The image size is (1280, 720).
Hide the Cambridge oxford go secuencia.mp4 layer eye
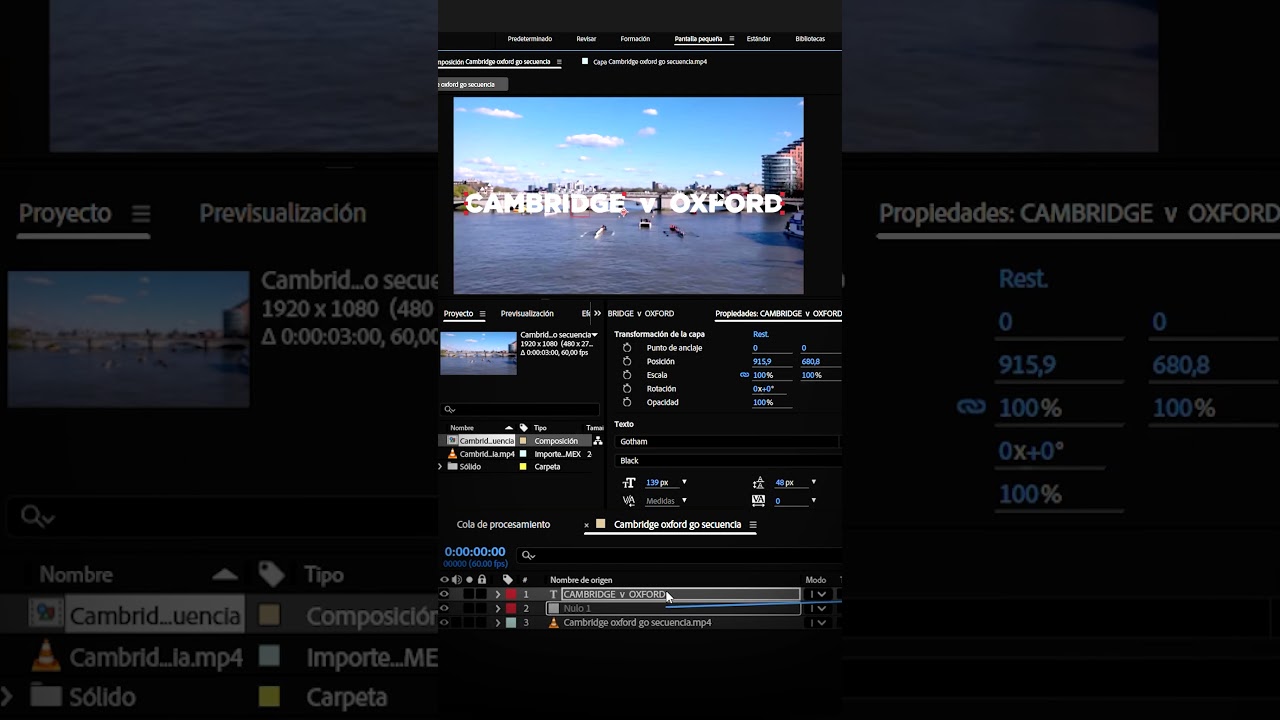point(445,622)
